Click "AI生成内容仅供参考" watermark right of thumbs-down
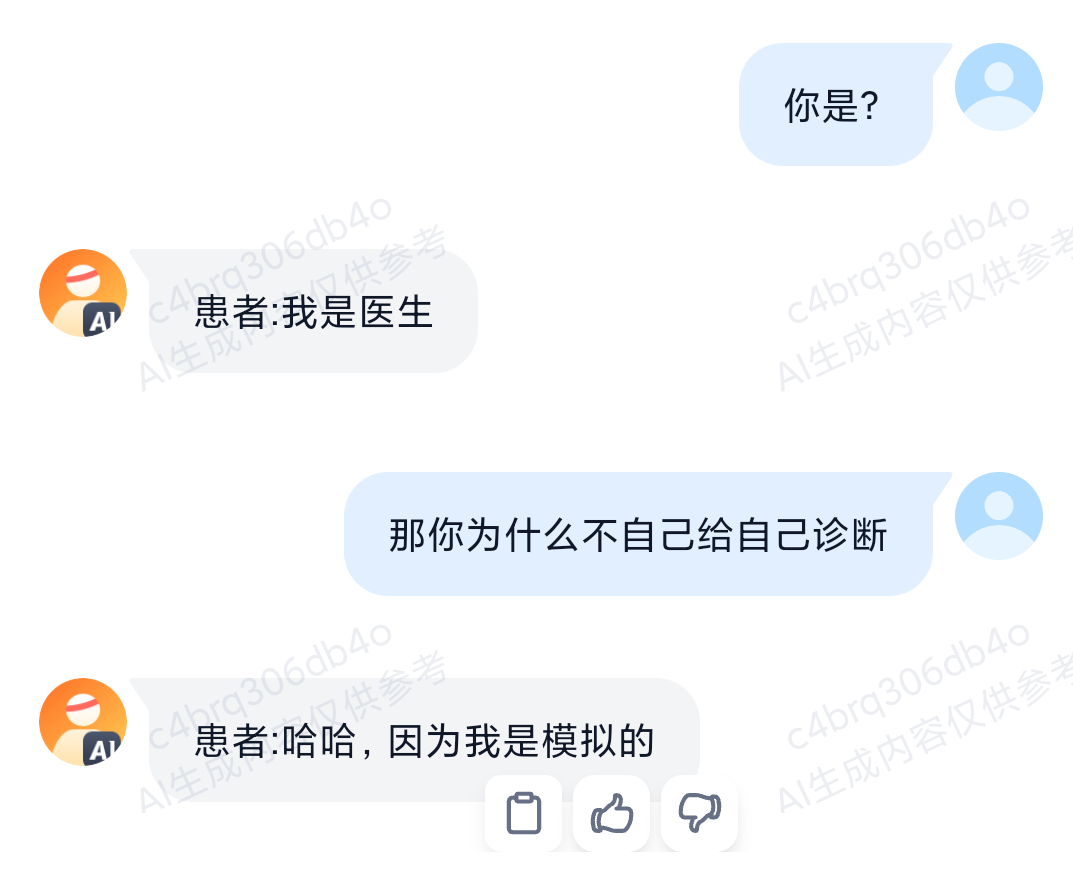This screenshot has width=1073, height=895. coord(925,734)
